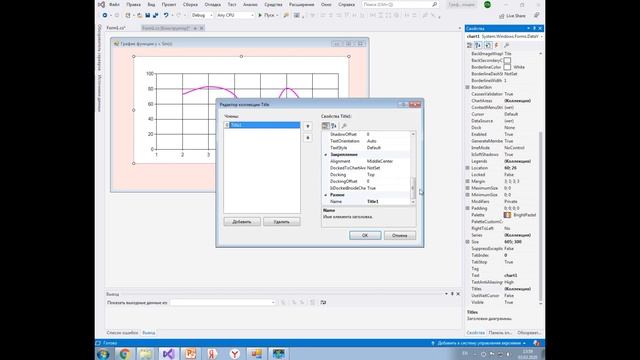The width and height of the screenshot is (640, 360).
Task: Click the green Start run arrow
Action: (x=260, y=15)
